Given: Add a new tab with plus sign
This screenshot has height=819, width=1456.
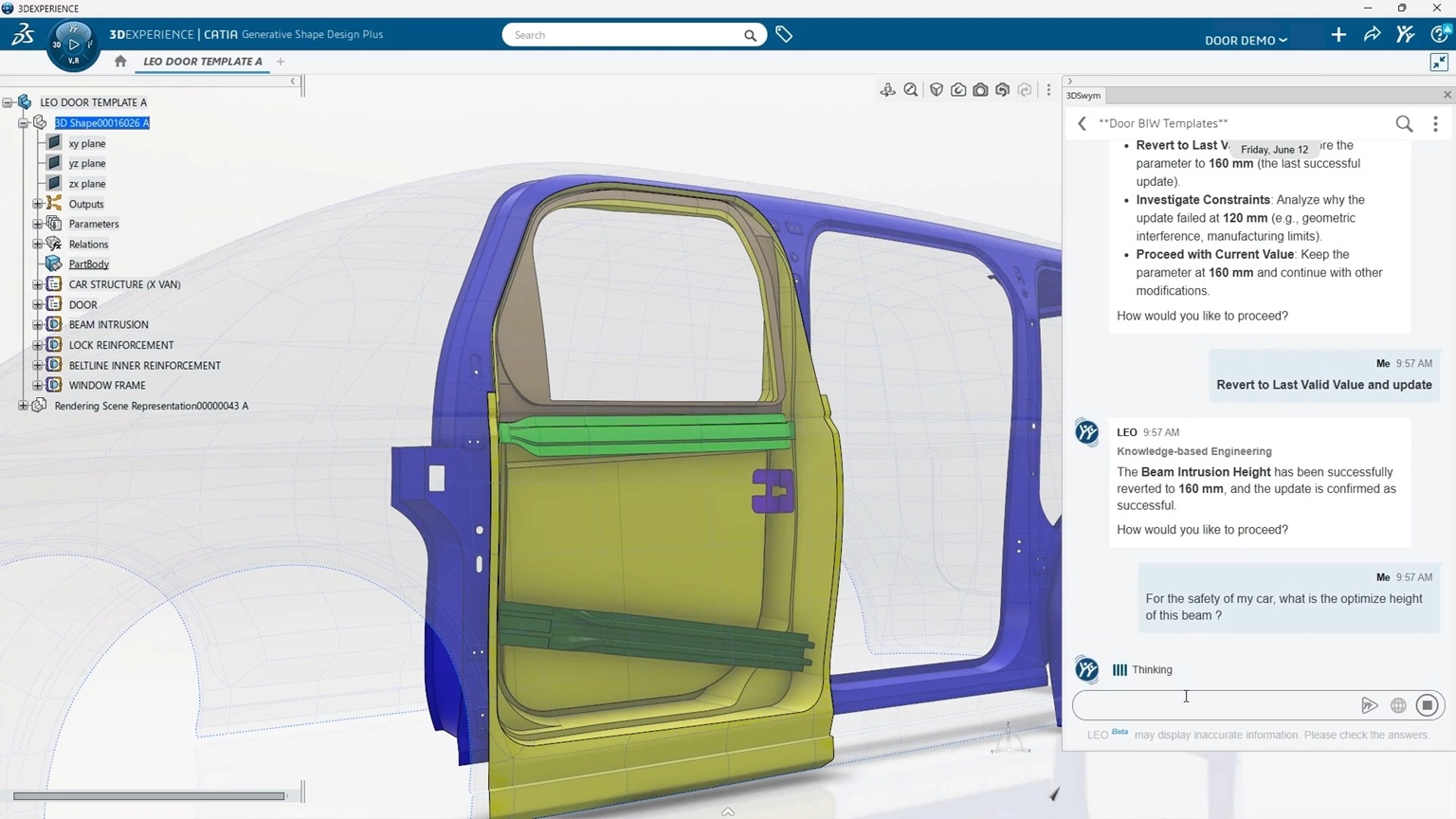Looking at the screenshot, I should coord(281,62).
